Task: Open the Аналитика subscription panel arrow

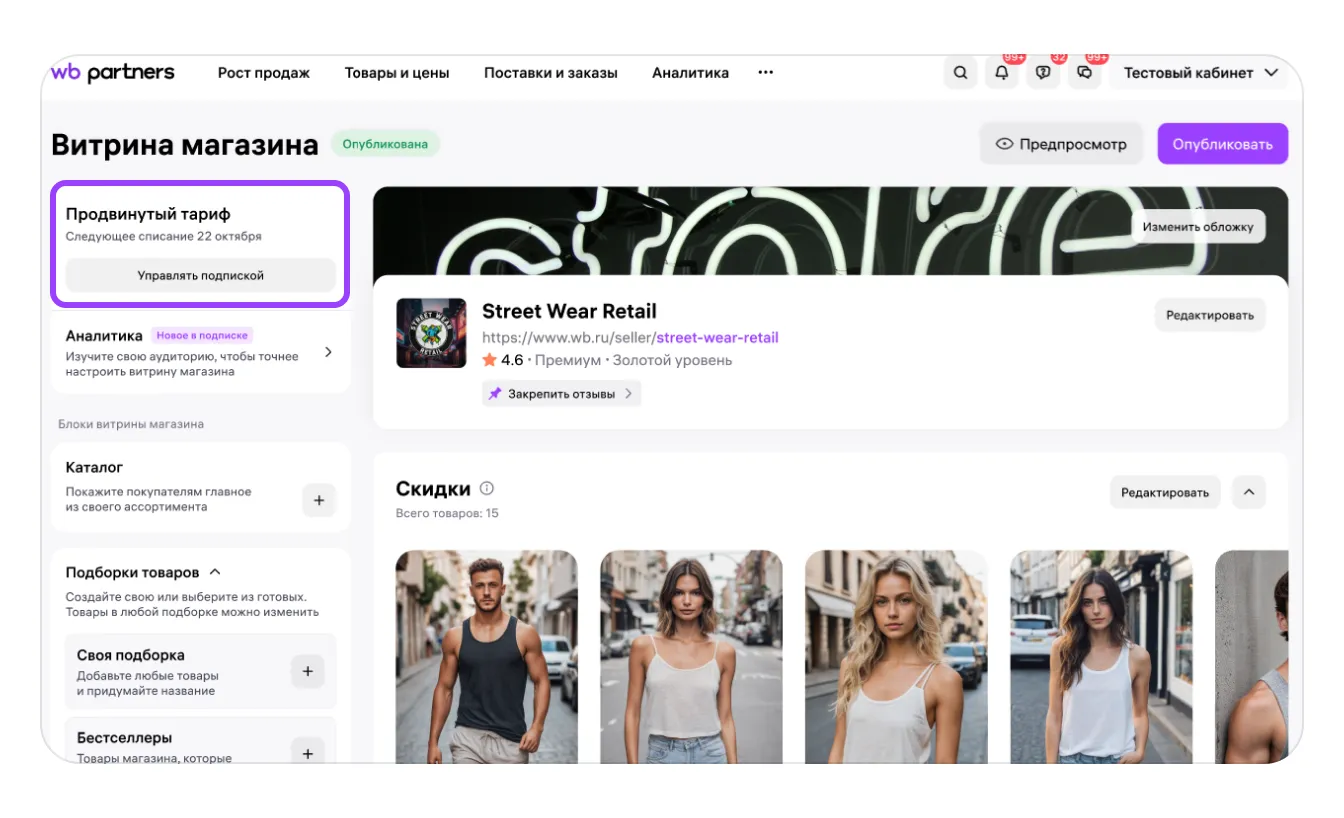Action: pos(328,353)
